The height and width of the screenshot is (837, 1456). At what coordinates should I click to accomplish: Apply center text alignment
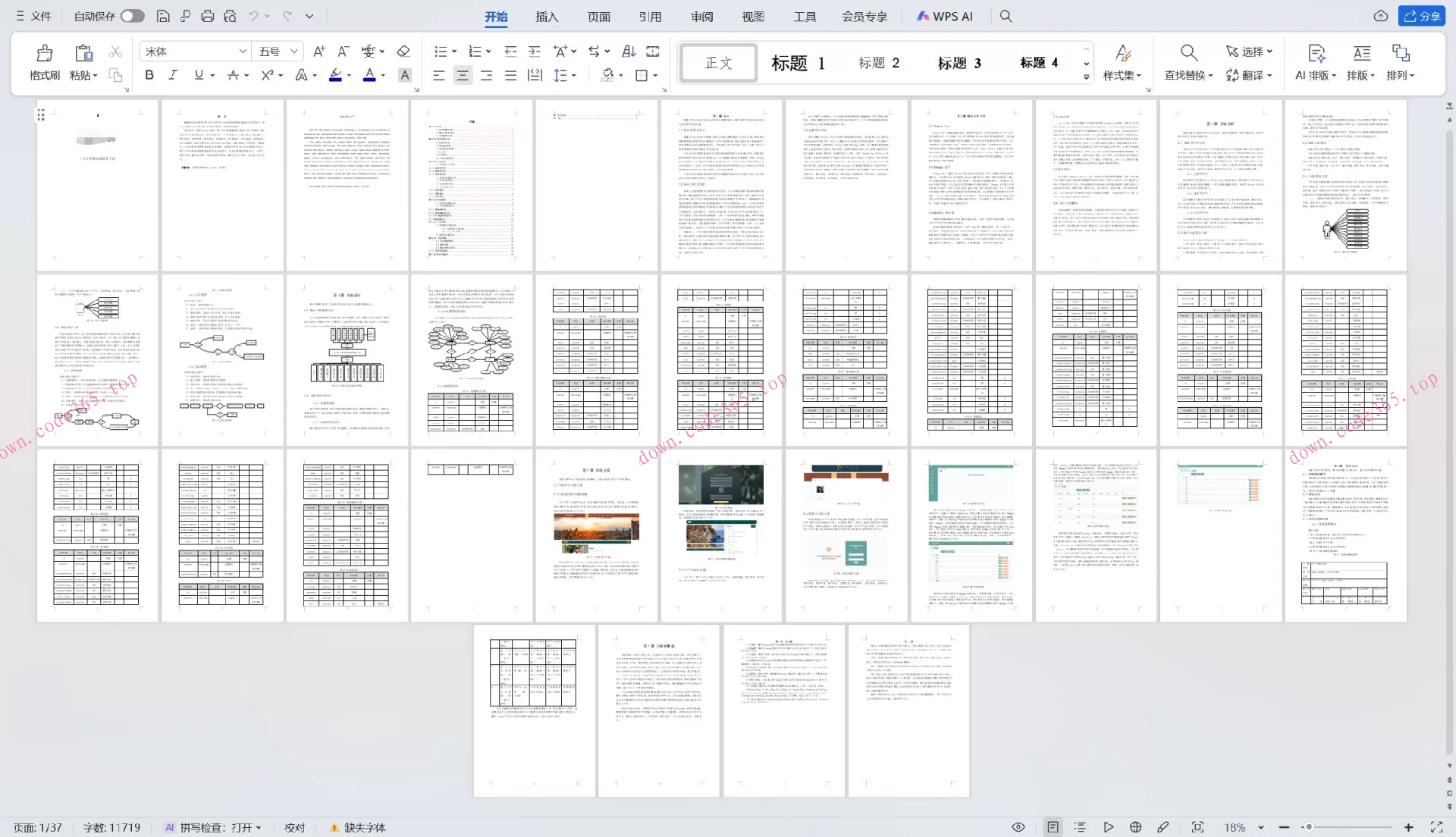pos(463,75)
